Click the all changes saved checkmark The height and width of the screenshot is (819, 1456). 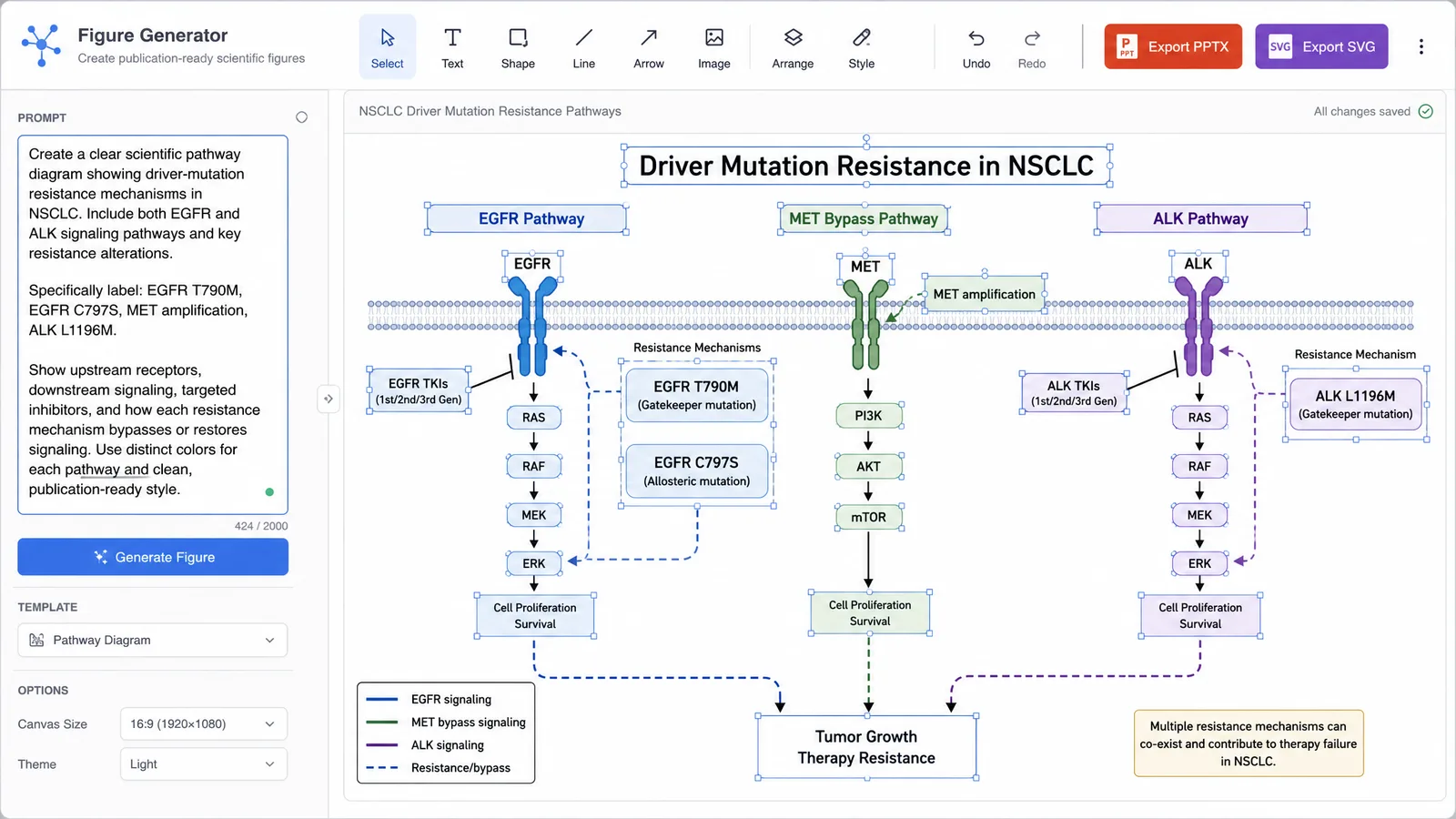click(x=1426, y=111)
